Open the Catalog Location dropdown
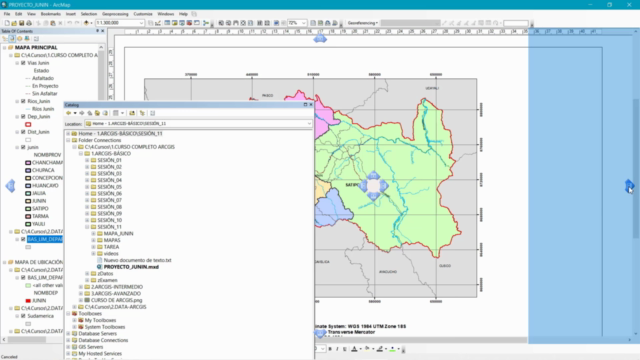 [x=309, y=124]
